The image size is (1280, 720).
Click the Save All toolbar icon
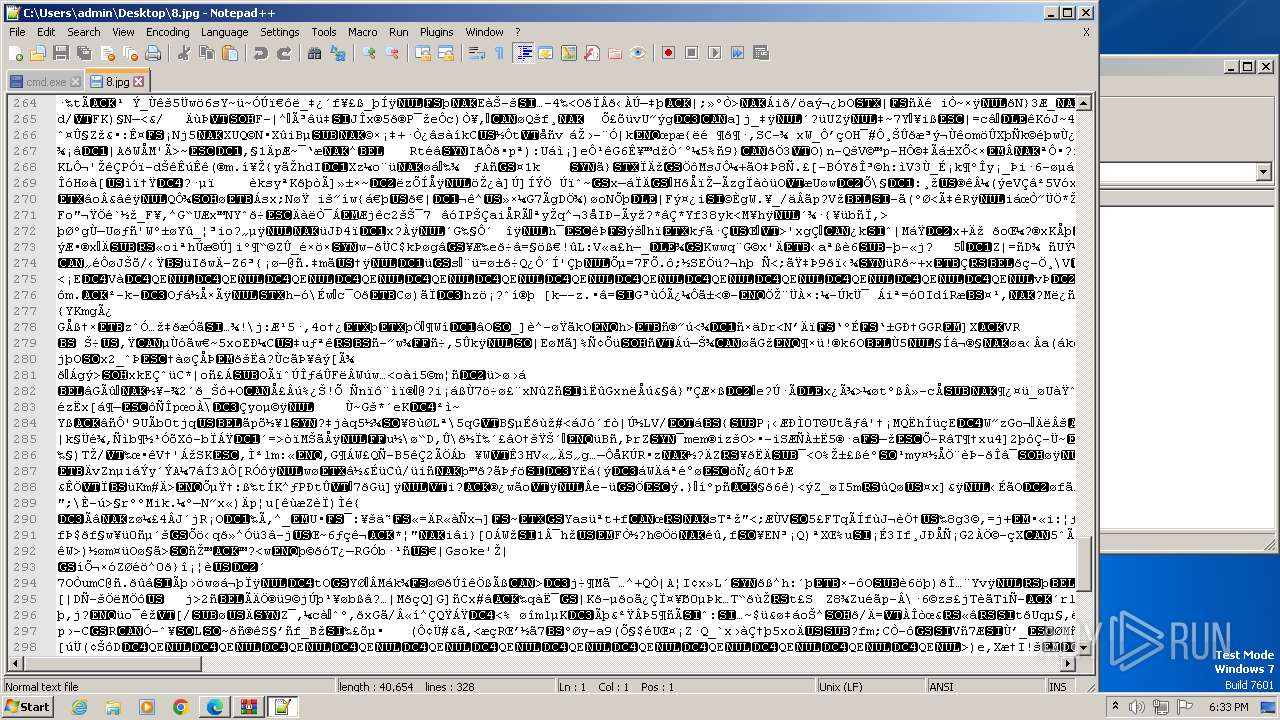[x=82, y=53]
